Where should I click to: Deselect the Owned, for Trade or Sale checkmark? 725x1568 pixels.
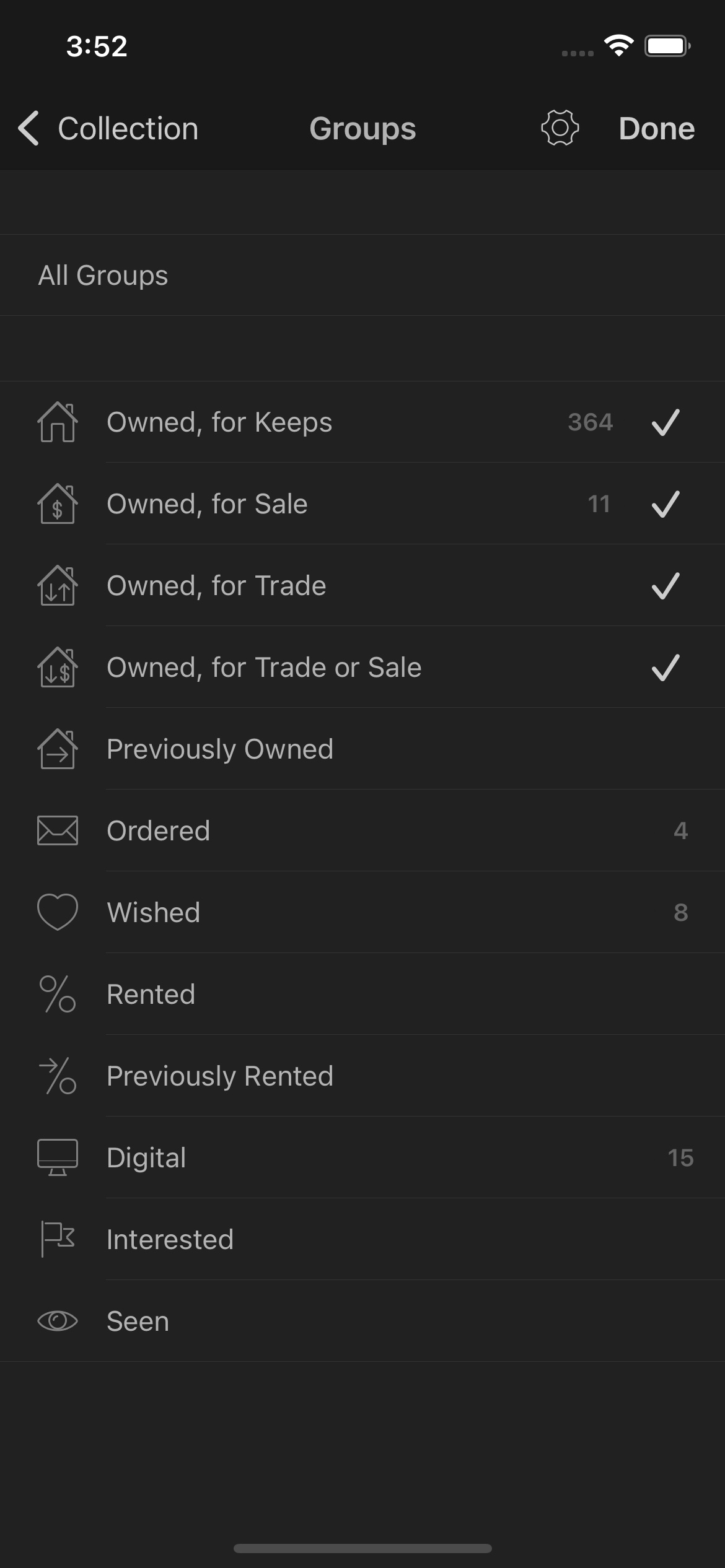(666, 668)
